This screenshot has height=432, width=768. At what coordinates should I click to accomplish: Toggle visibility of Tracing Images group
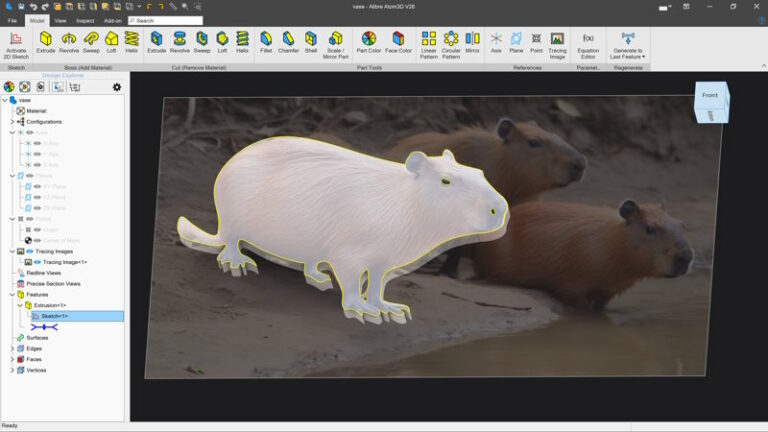[29, 251]
